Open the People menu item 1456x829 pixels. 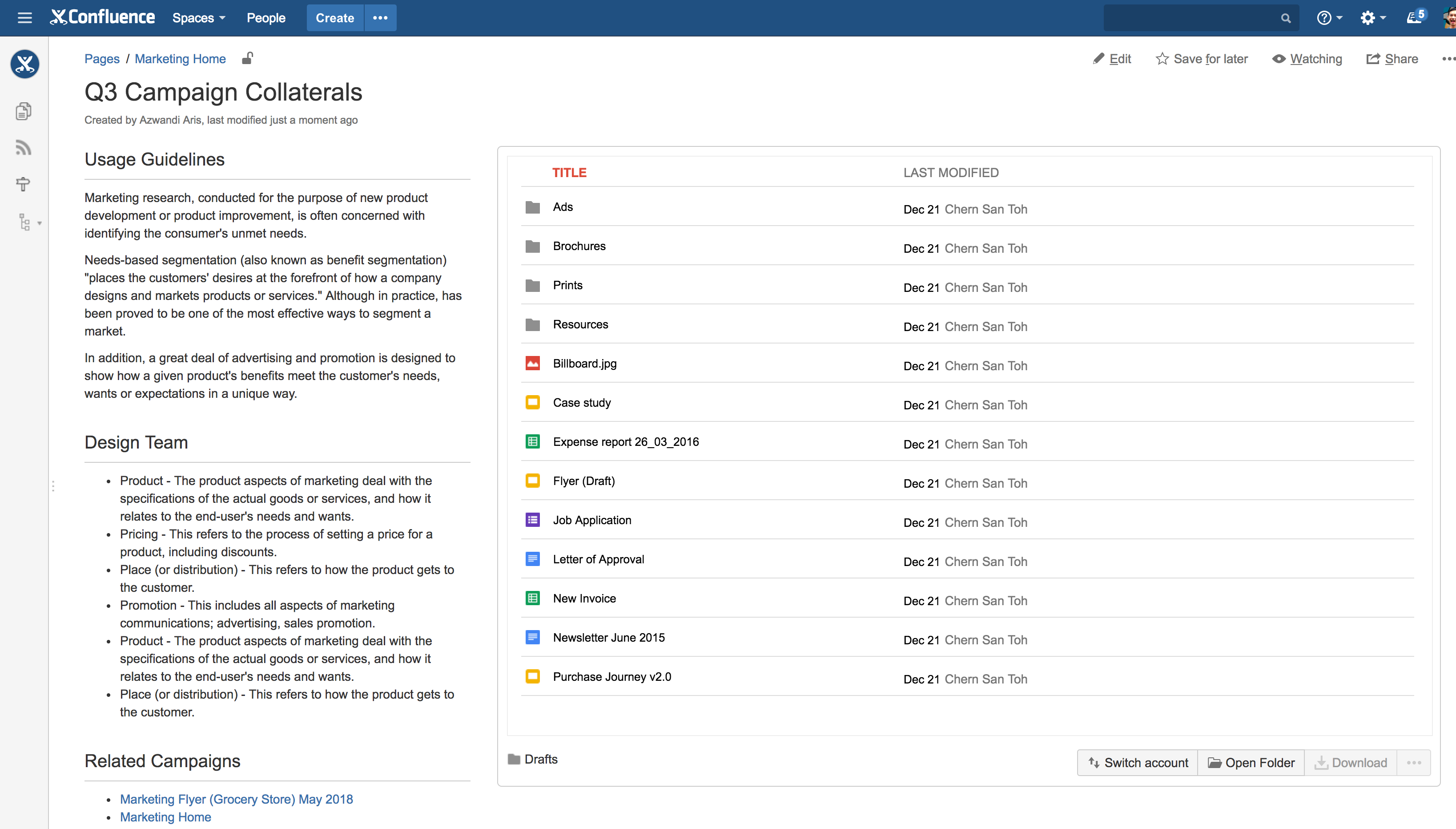265,18
